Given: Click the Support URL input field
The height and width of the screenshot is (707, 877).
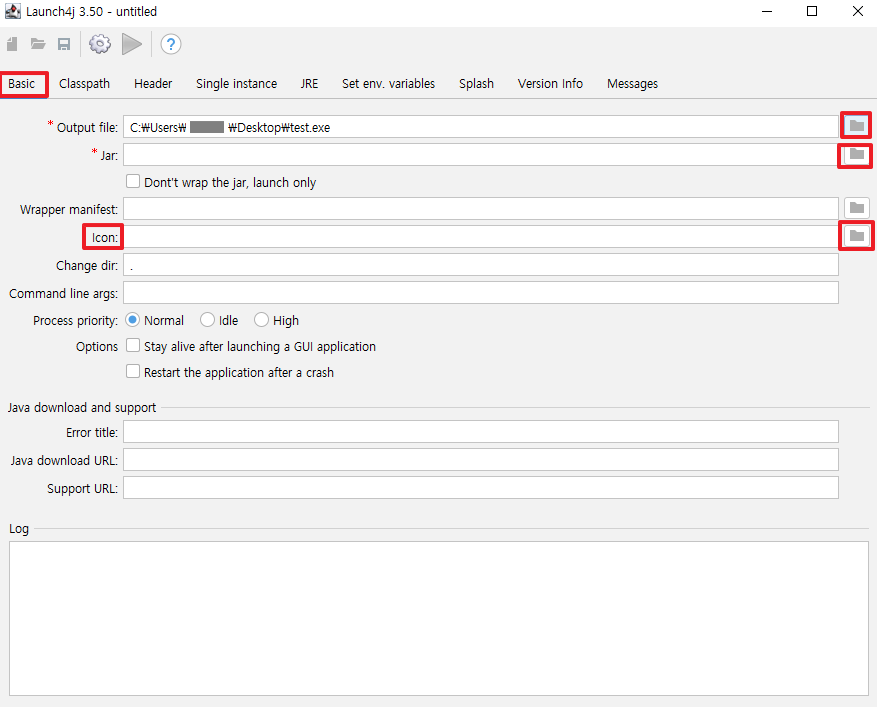Looking at the screenshot, I should pyautogui.click(x=481, y=488).
